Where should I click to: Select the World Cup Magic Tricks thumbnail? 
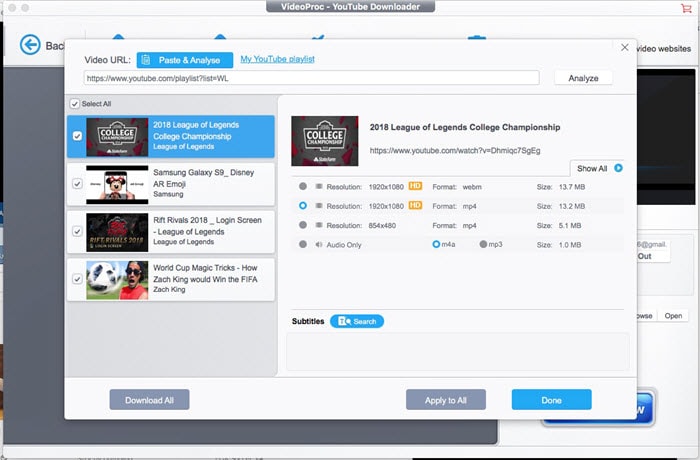coord(117,280)
